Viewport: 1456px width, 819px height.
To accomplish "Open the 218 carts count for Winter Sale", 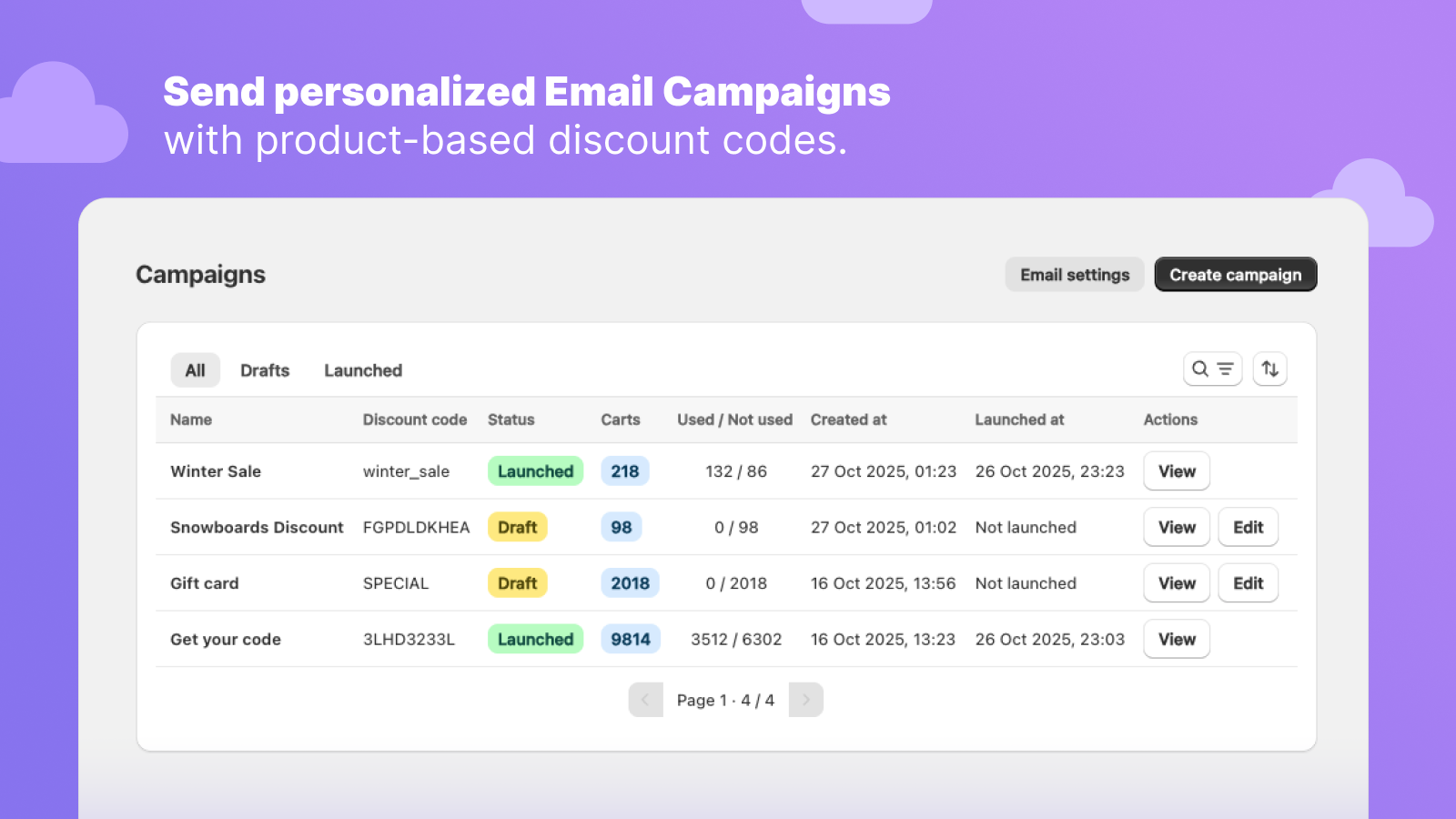I will coord(624,471).
